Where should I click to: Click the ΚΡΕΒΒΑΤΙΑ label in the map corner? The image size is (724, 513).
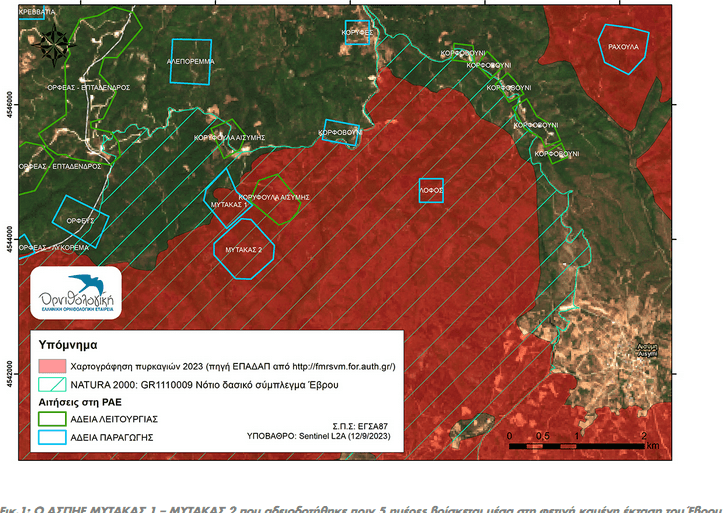tap(38, 10)
